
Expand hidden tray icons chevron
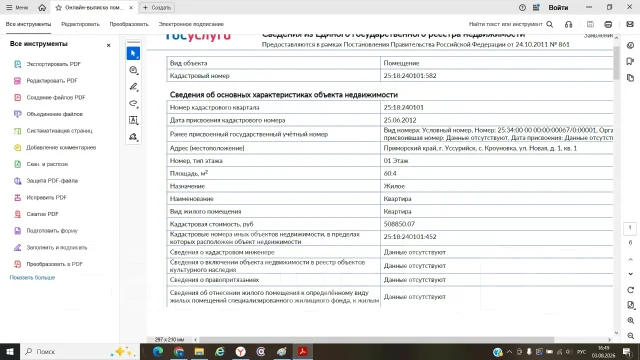509,352
